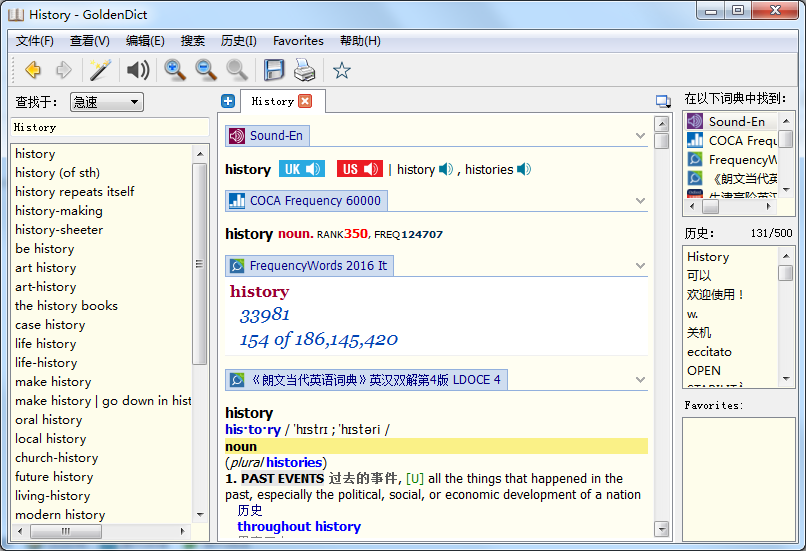Select Sound-En in the found-in-dictionaries list

732,122
